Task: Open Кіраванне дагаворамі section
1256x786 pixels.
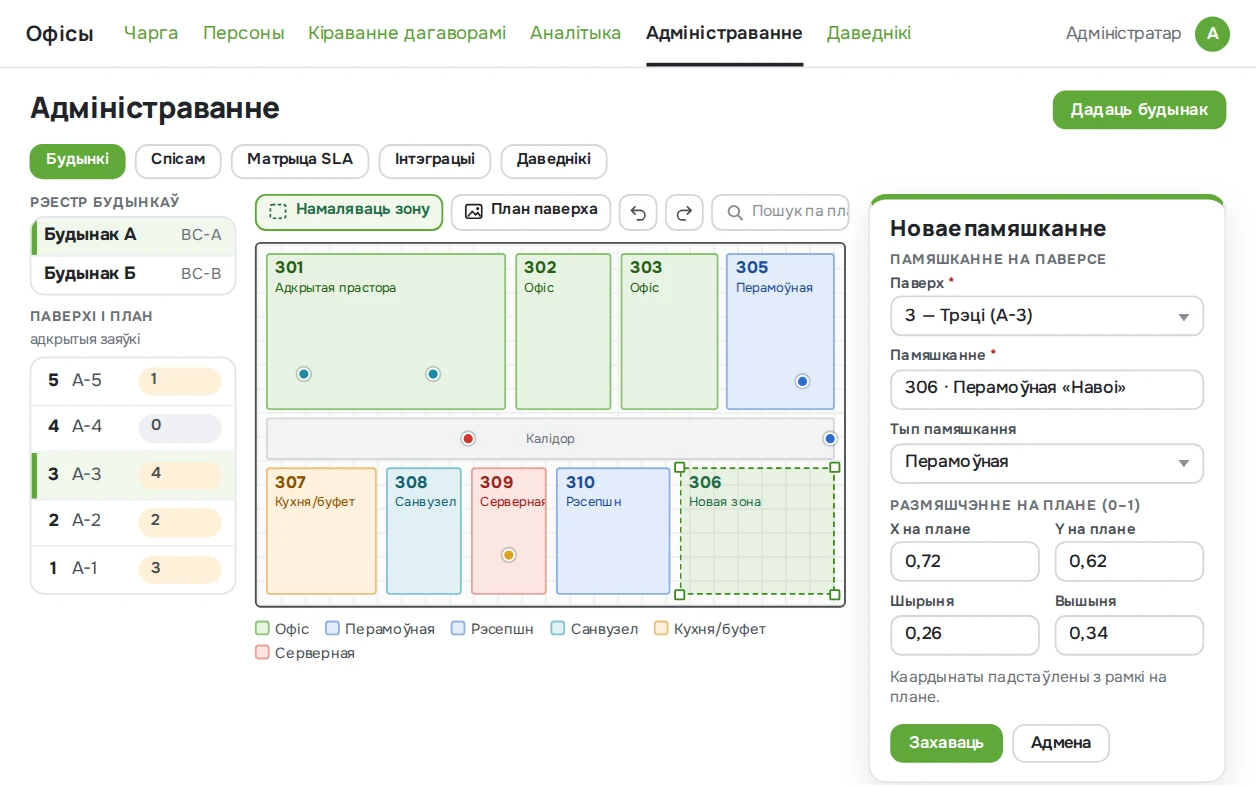Action: 407,33
